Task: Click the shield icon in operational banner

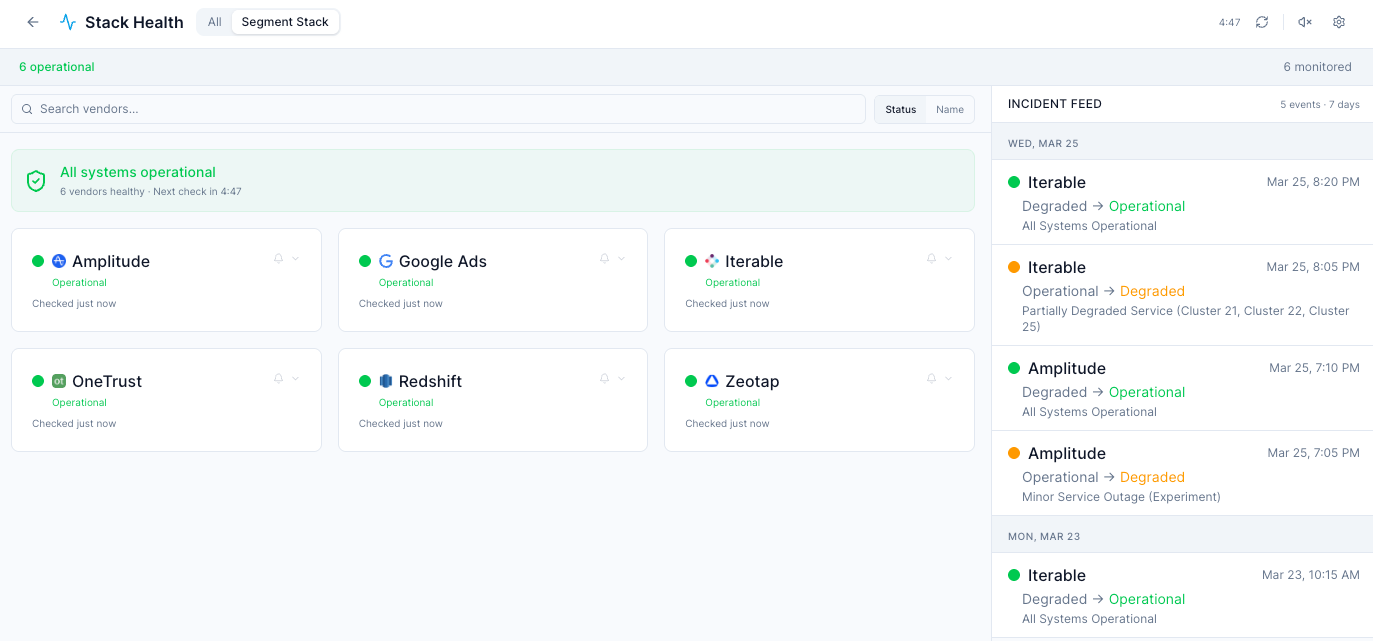Action: [x=36, y=180]
